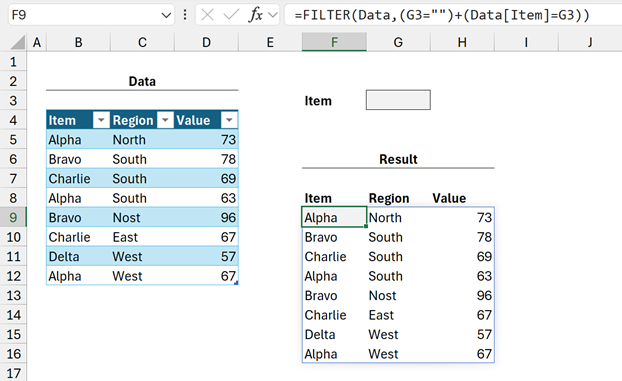
Task: Click Data table value 57 in row 11
Action: click(206, 256)
